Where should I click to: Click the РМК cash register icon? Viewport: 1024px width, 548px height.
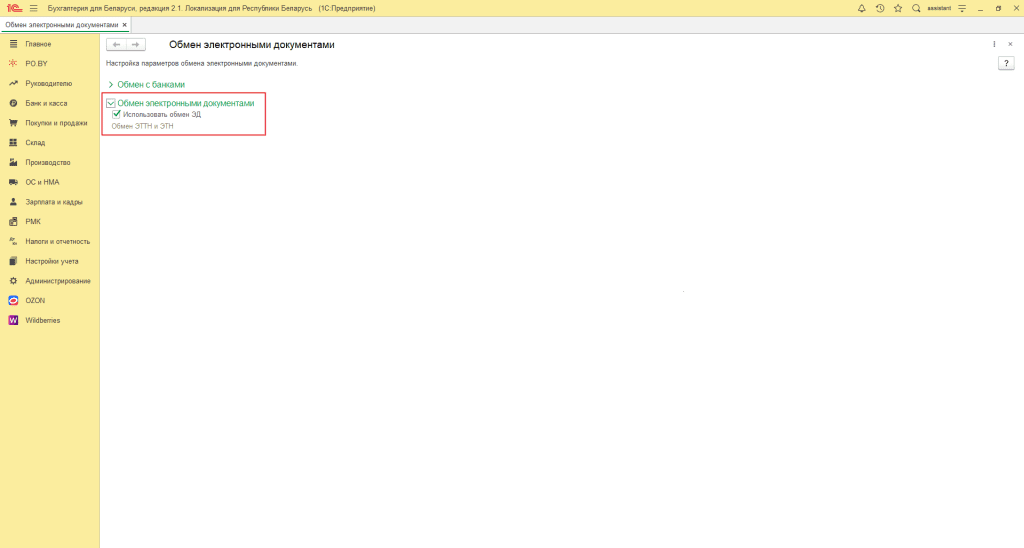13,221
